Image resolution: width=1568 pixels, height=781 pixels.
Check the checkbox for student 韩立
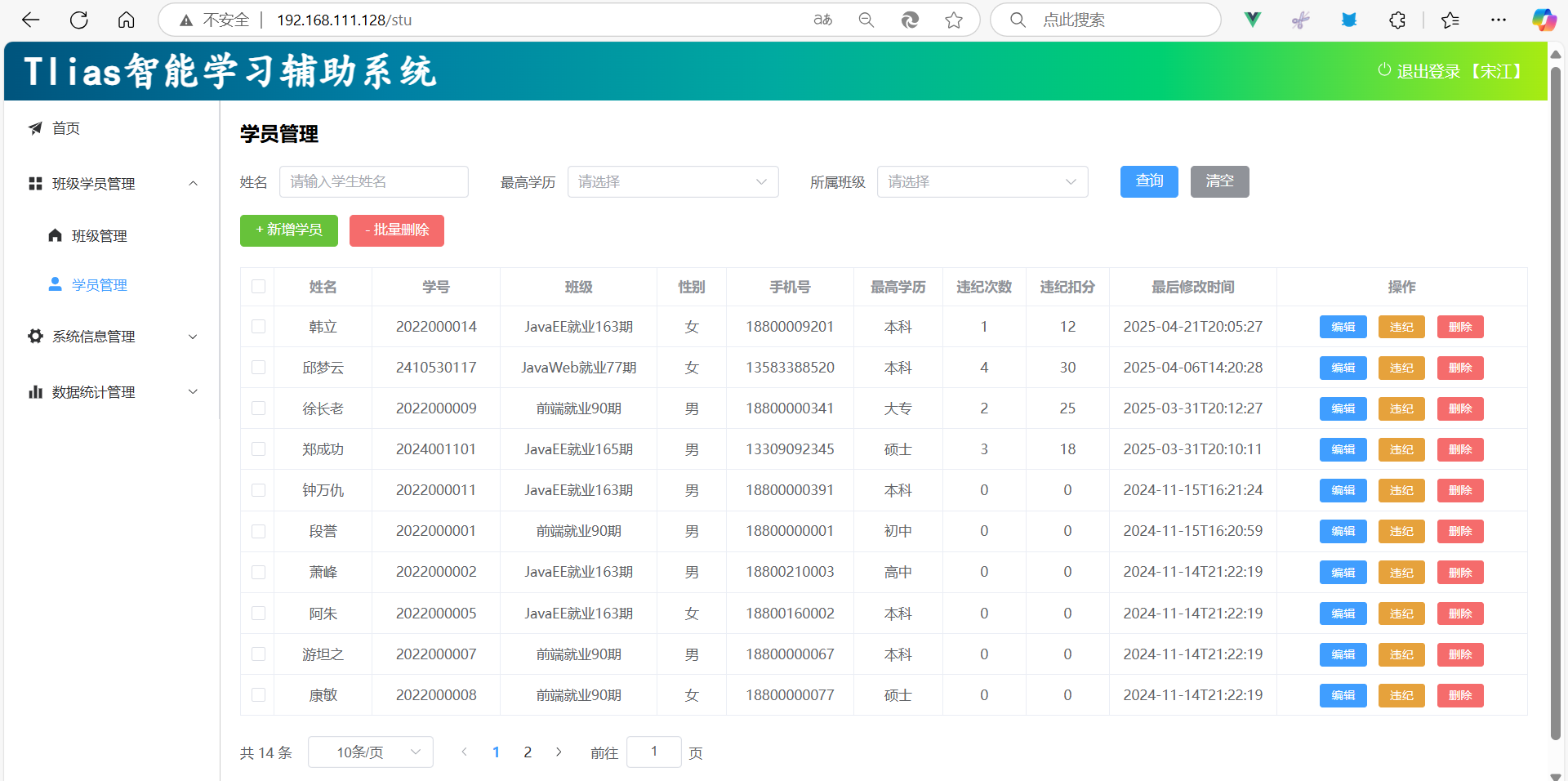[x=259, y=327]
